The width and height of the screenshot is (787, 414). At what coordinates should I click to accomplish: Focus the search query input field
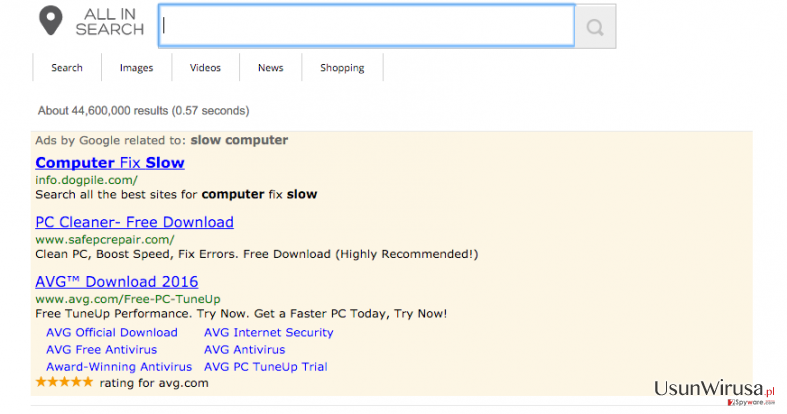coord(366,26)
